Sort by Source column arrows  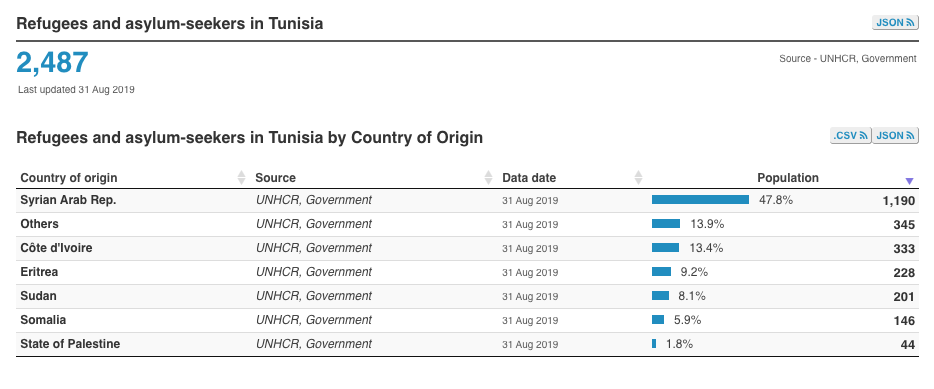(488, 178)
